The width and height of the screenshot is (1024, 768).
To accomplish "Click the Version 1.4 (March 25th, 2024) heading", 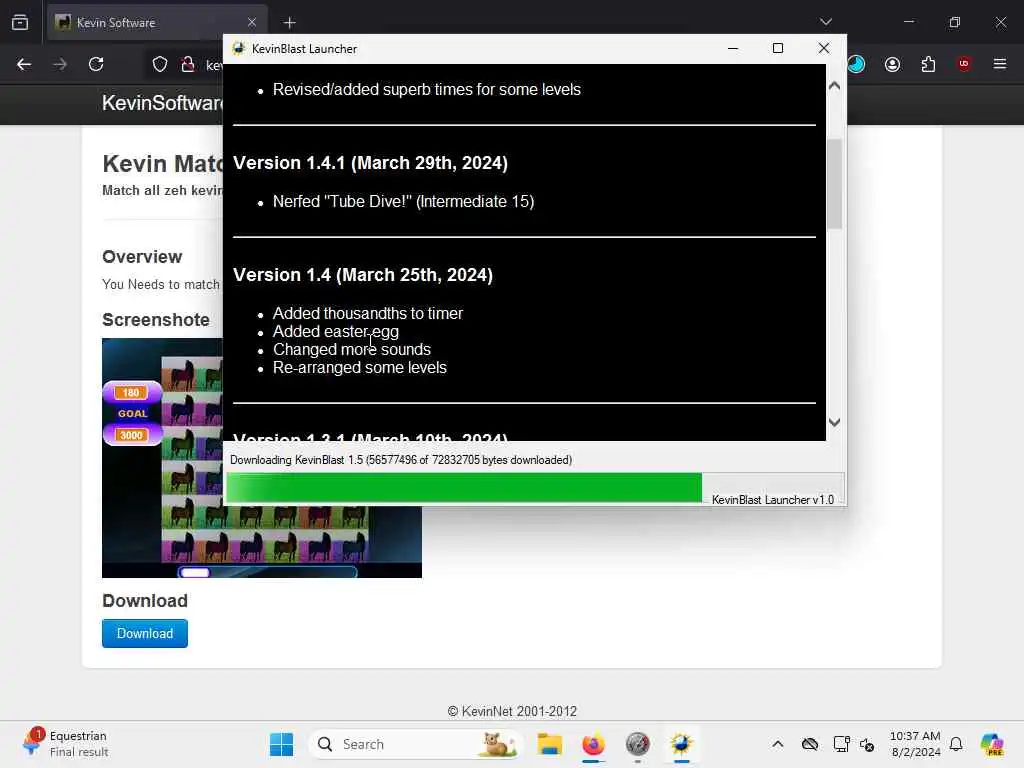I will pos(363,275).
